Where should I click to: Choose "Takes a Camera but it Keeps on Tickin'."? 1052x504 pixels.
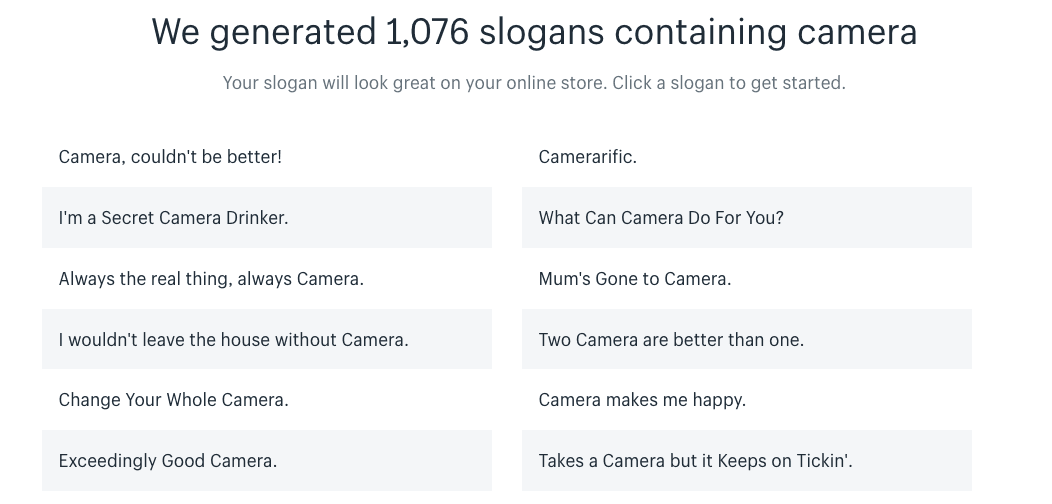pyautogui.click(x=695, y=461)
